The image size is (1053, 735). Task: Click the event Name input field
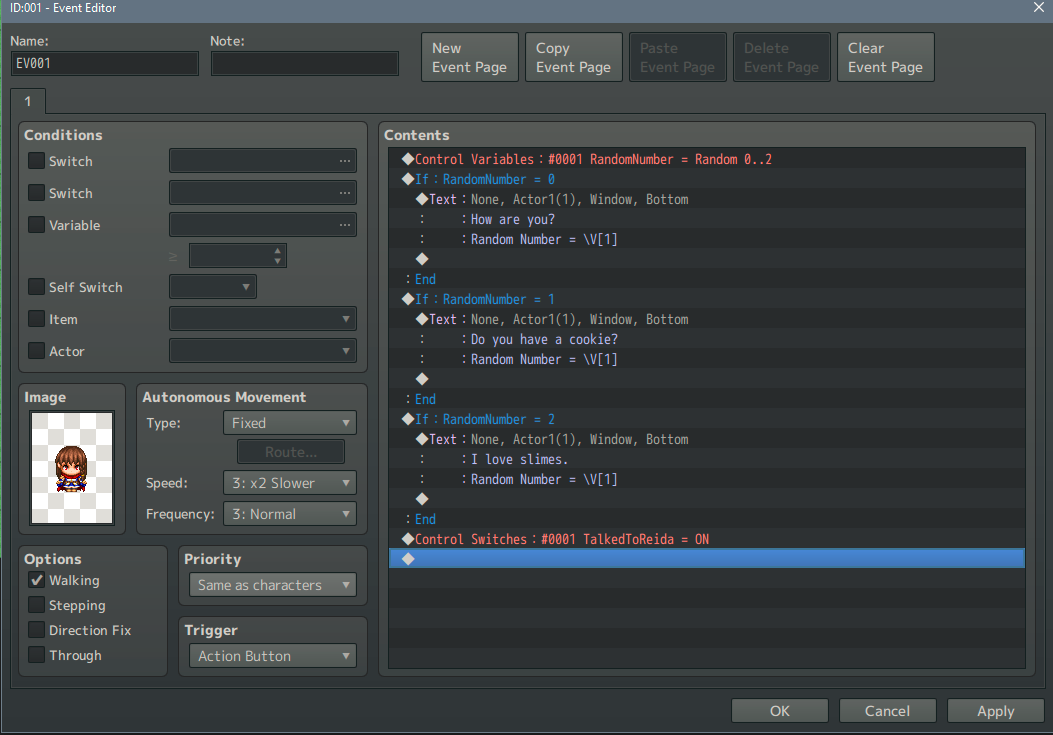point(105,63)
